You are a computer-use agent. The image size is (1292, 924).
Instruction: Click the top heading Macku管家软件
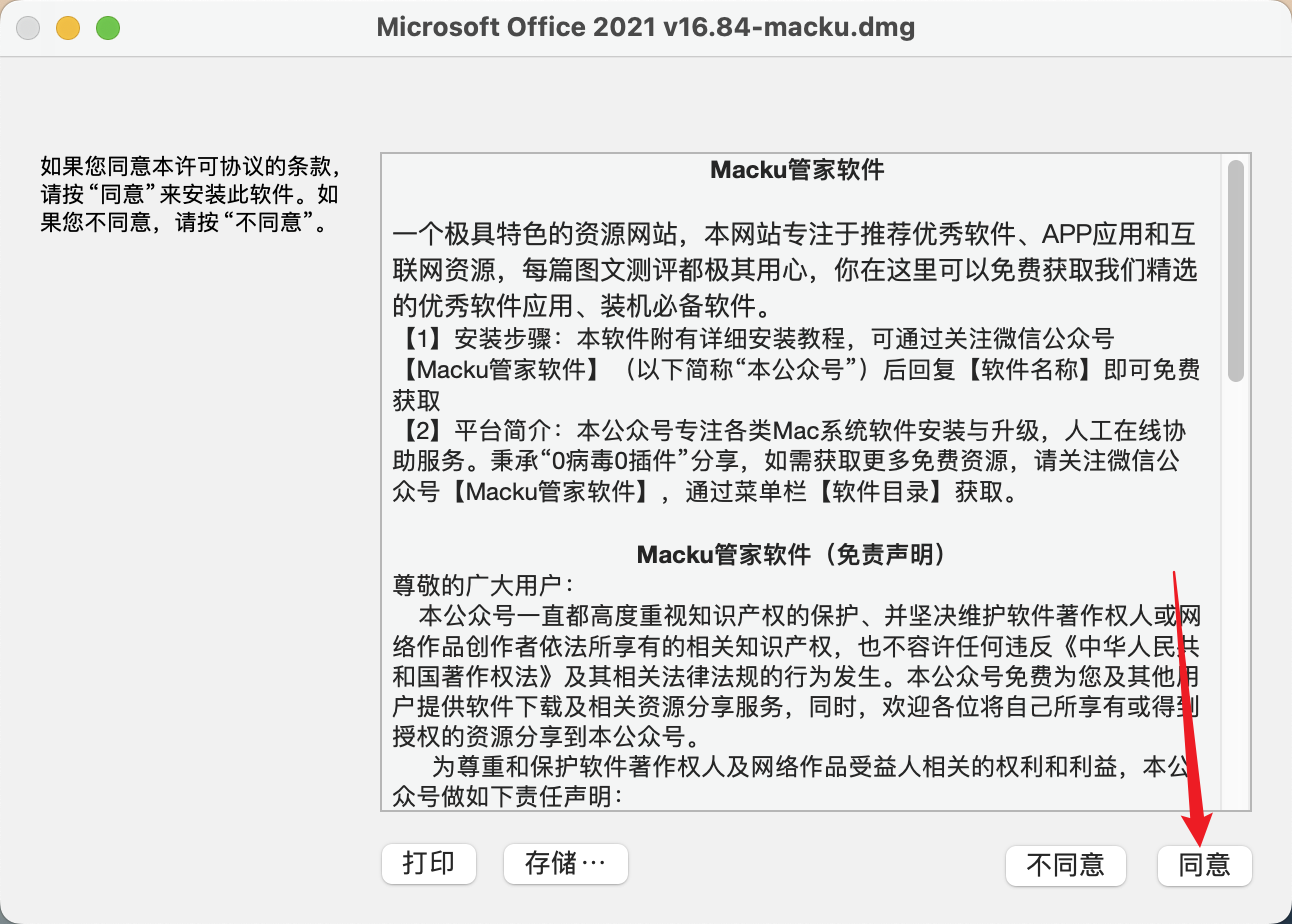point(797,170)
